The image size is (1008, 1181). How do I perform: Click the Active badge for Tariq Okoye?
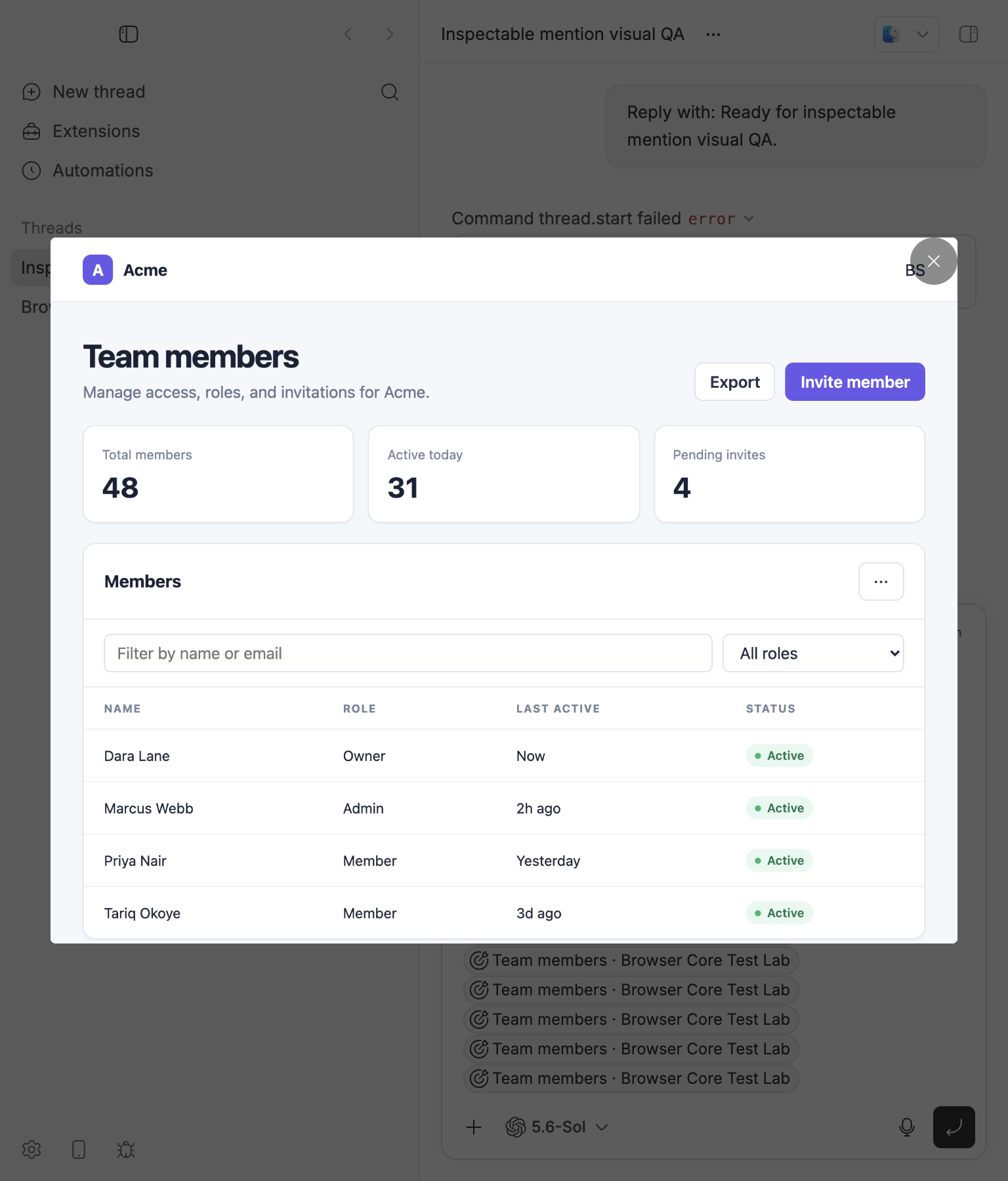click(x=780, y=913)
